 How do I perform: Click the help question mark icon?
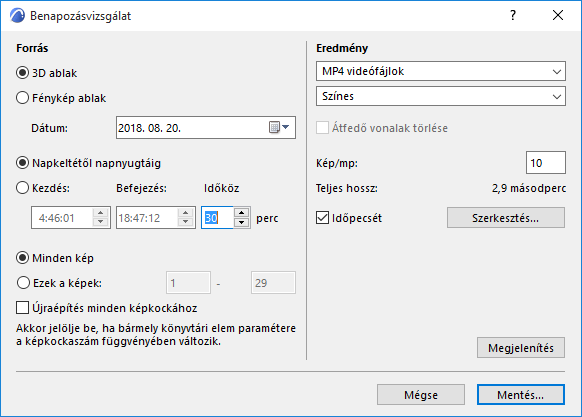coord(513,15)
